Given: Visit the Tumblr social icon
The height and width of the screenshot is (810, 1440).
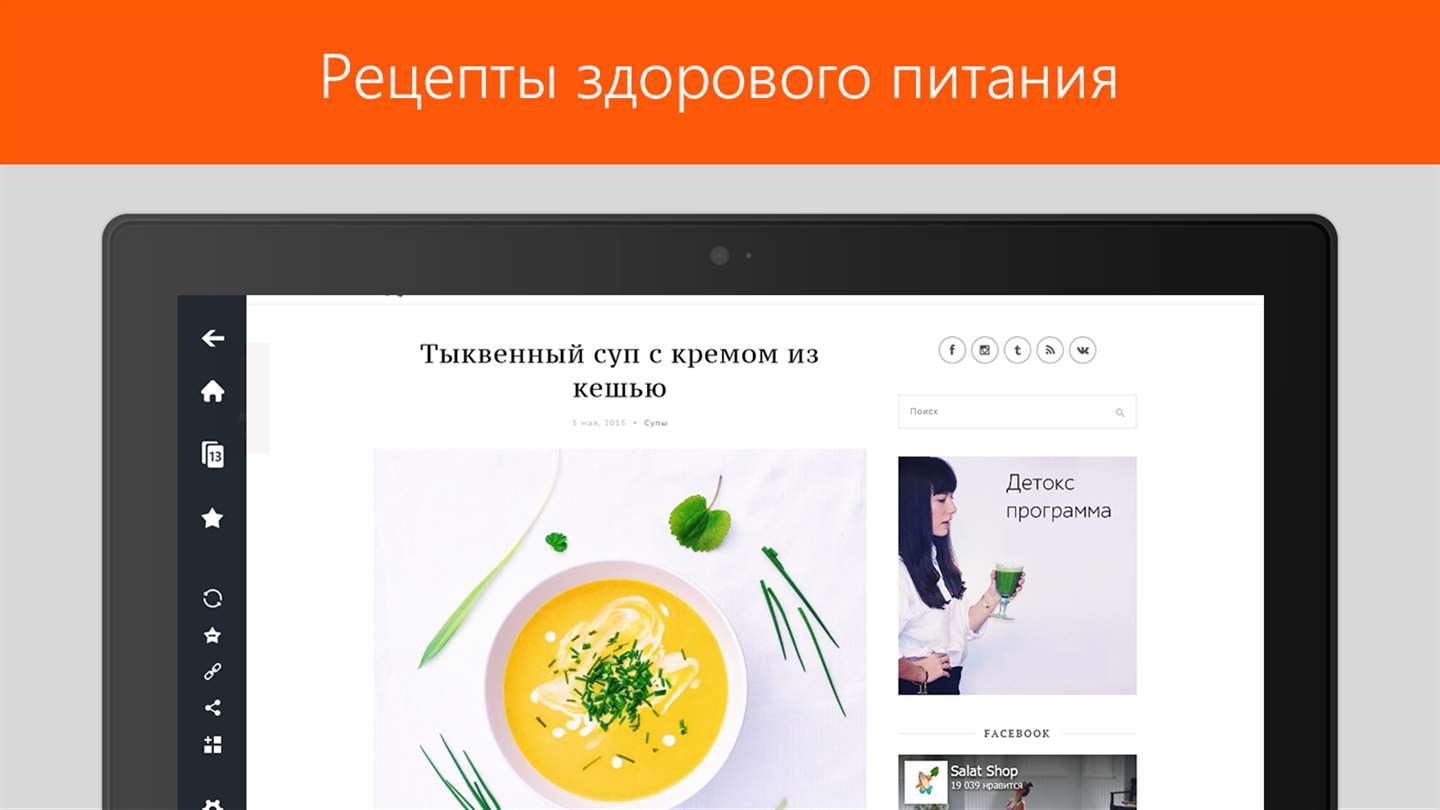Looking at the screenshot, I should pos(1017,350).
